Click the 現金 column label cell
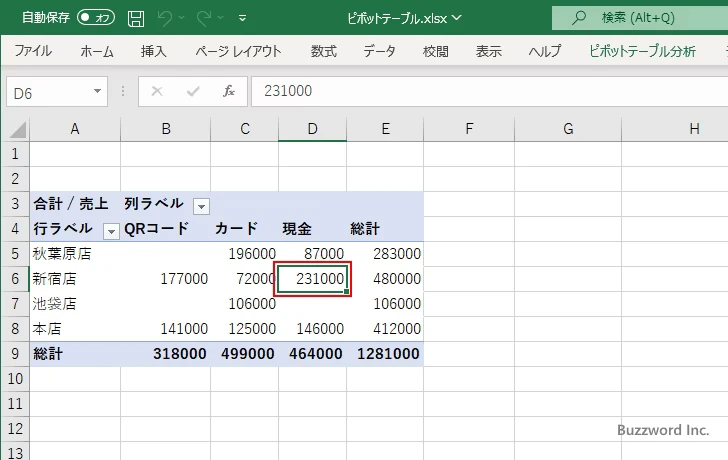The image size is (728, 460). point(312,229)
